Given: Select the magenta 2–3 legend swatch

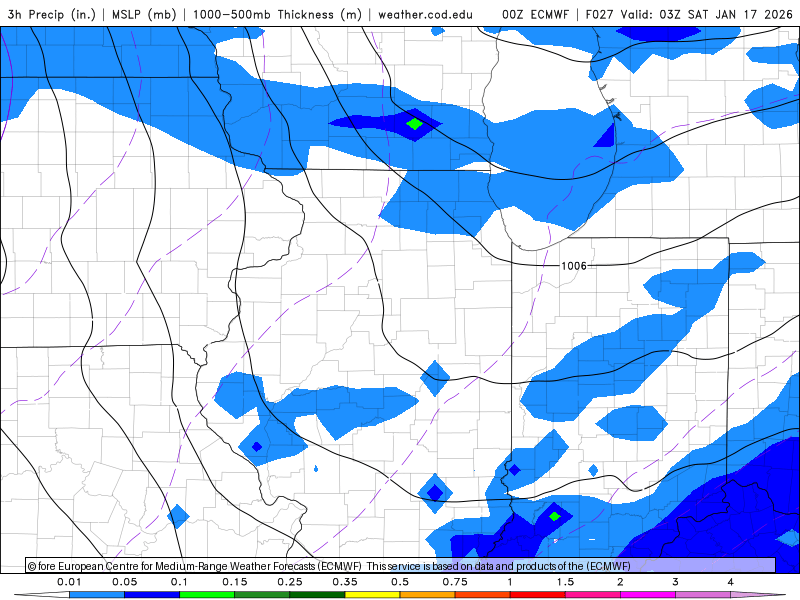Looking at the screenshot, I should (648, 595).
